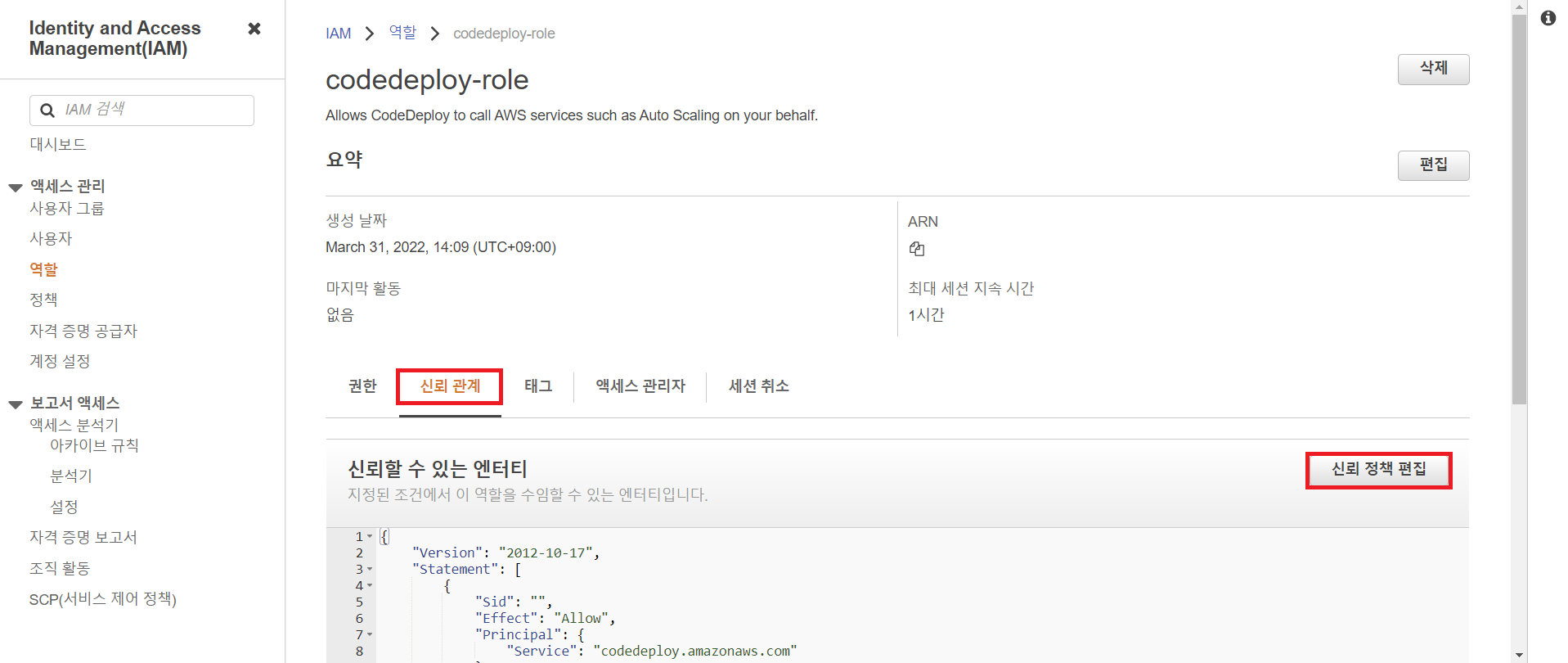
Task: Click the creation date March 31, 2022
Action: (441, 247)
